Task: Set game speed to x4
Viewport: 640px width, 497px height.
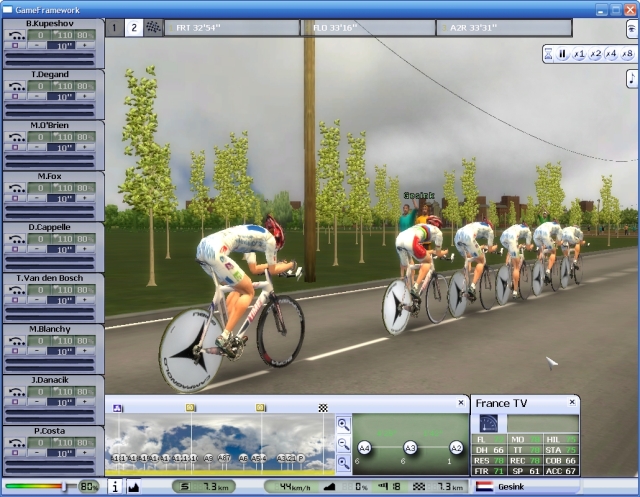Action: tap(611, 54)
